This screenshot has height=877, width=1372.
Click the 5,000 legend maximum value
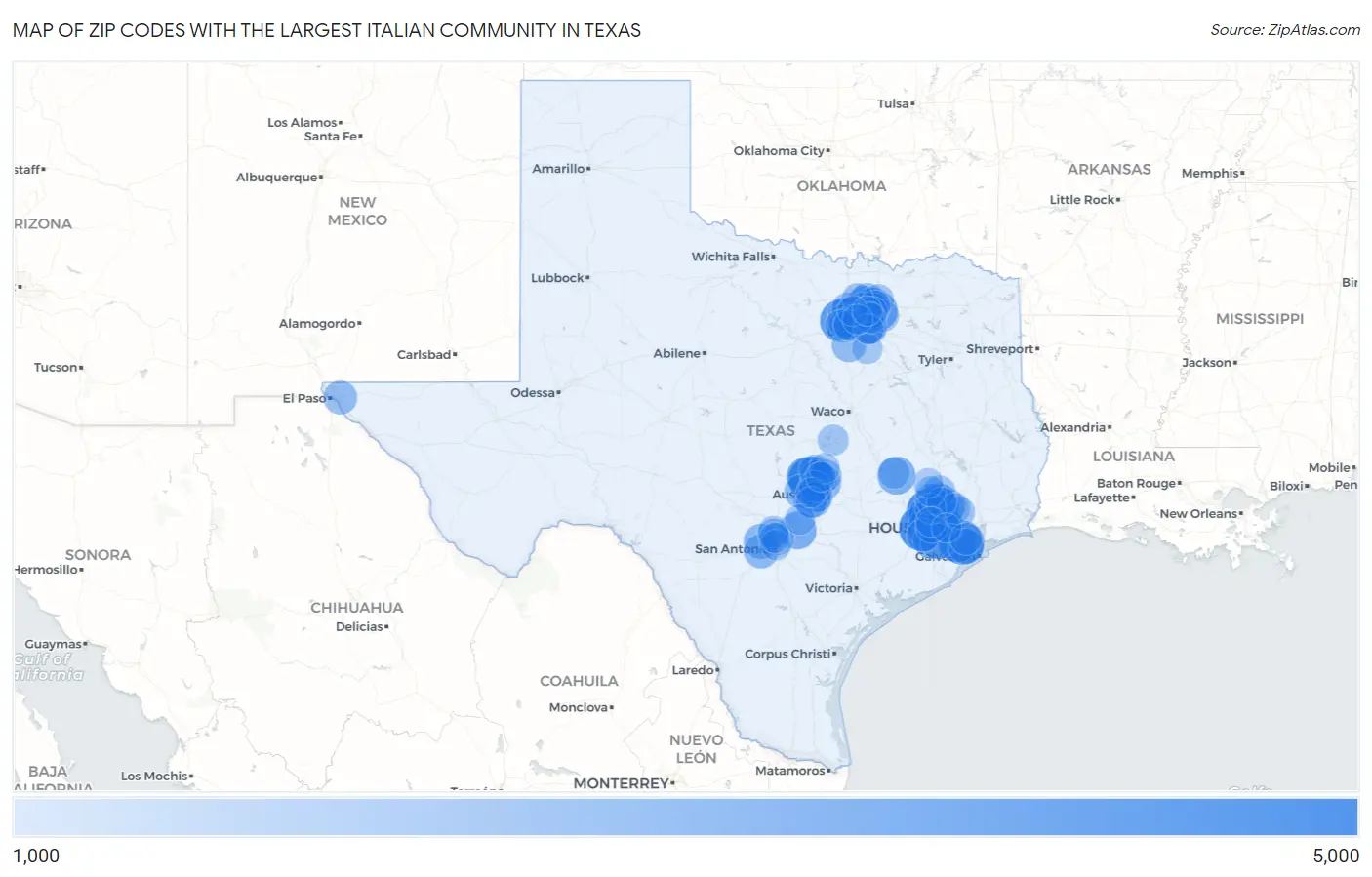click(x=1336, y=856)
